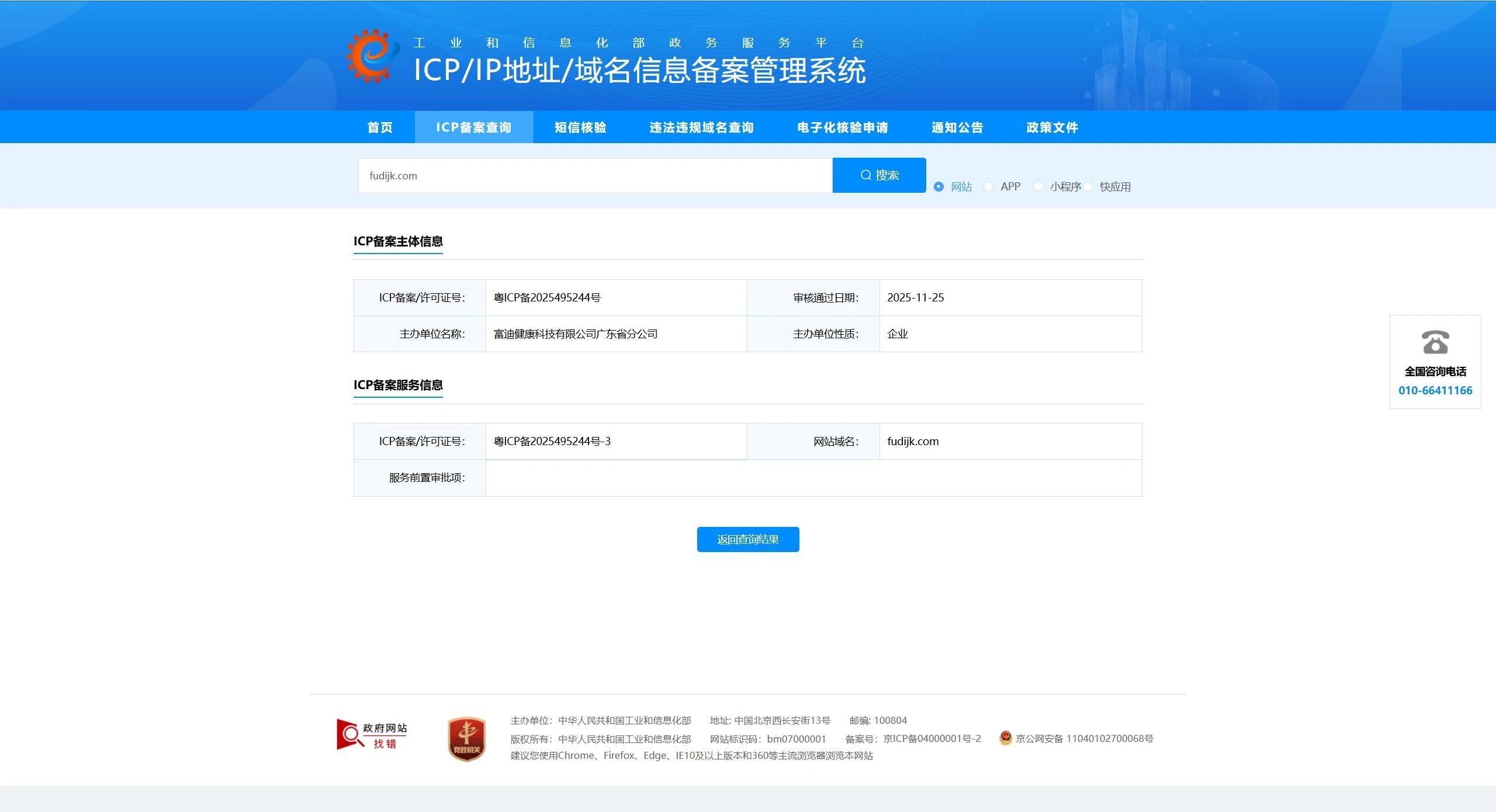This screenshot has width=1496, height=812.
Task: Click the government website error-report icon
Action: pos(372,735)
